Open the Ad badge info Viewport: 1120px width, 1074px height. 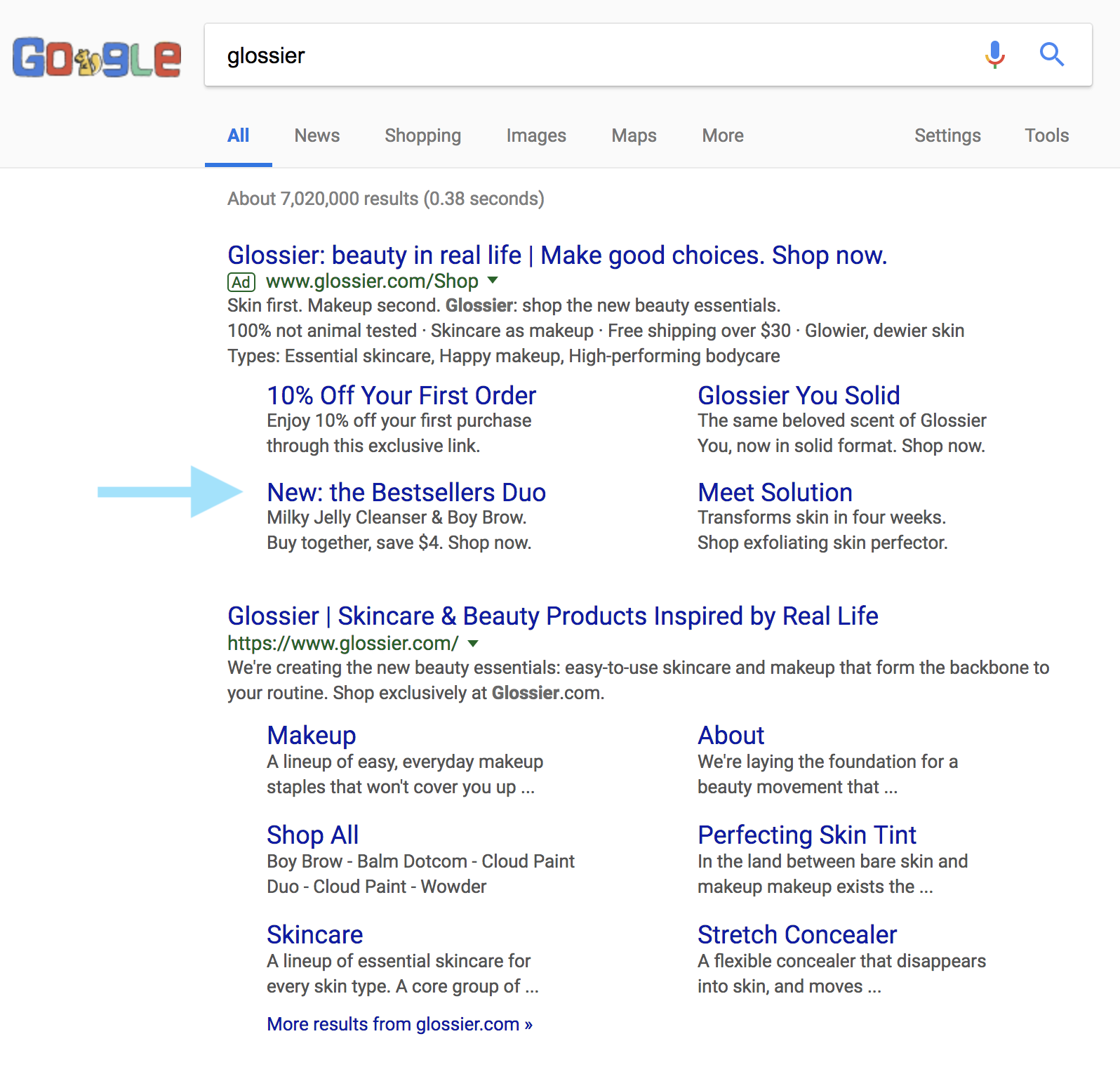pos(241,282)
